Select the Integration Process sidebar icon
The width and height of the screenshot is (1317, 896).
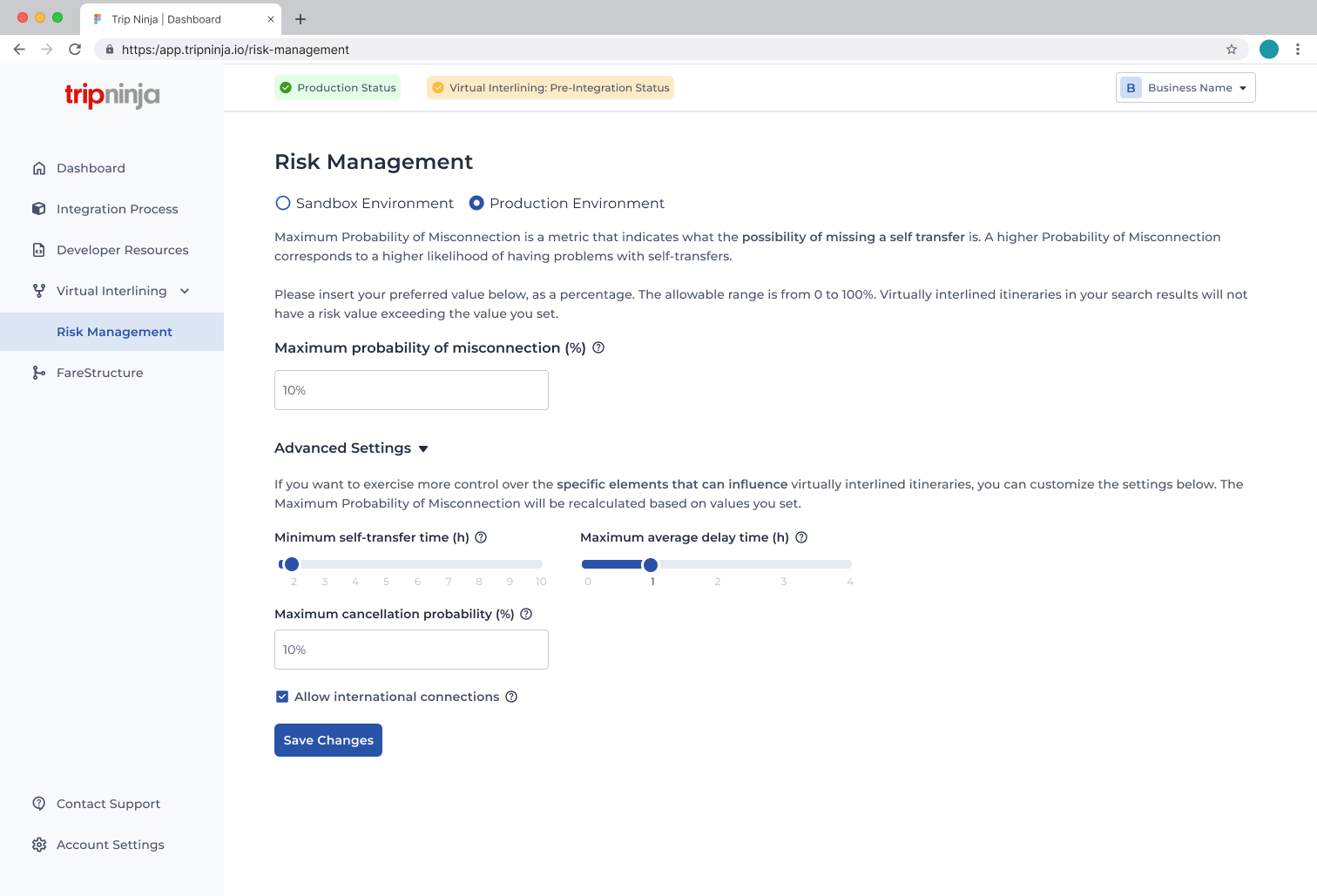coord(39,208)
